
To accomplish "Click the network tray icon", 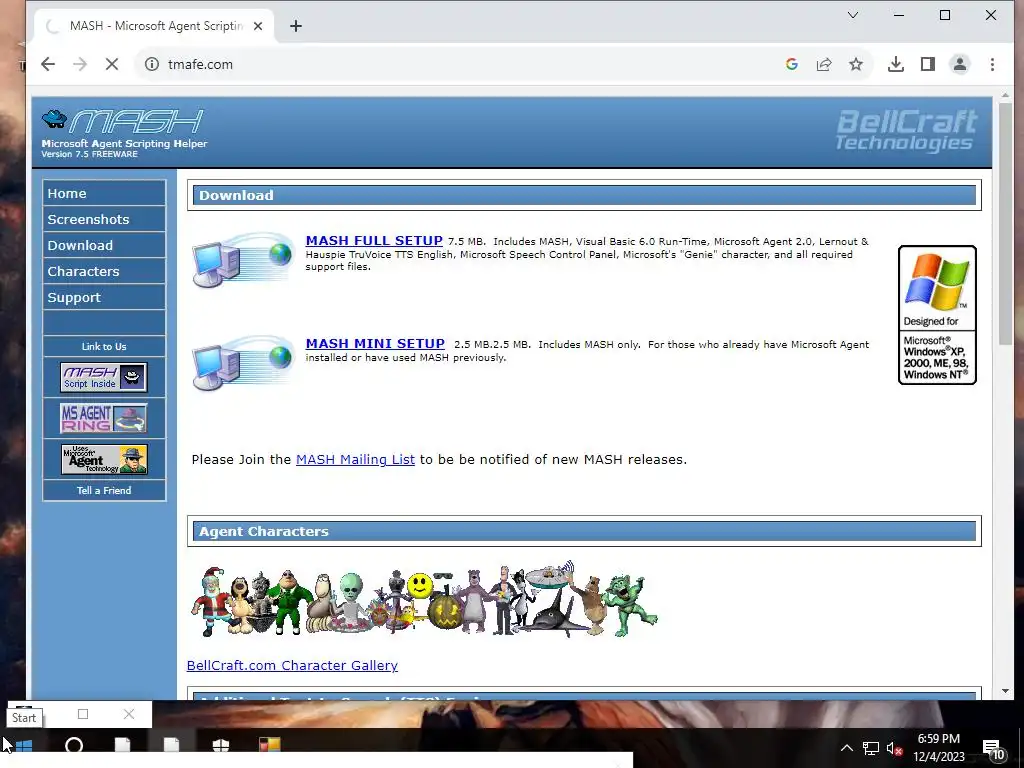I will 871,748.
